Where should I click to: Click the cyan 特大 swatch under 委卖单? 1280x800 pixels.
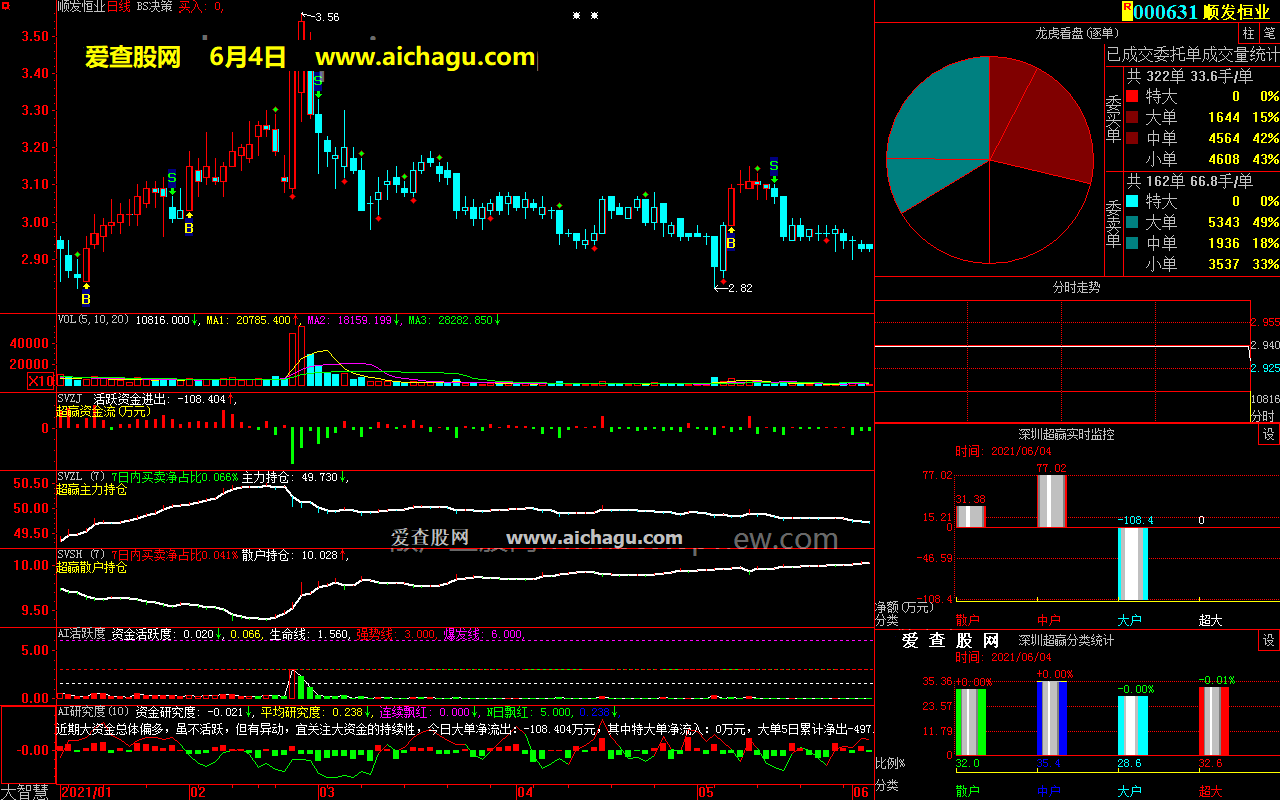(x=1132, y=201)
